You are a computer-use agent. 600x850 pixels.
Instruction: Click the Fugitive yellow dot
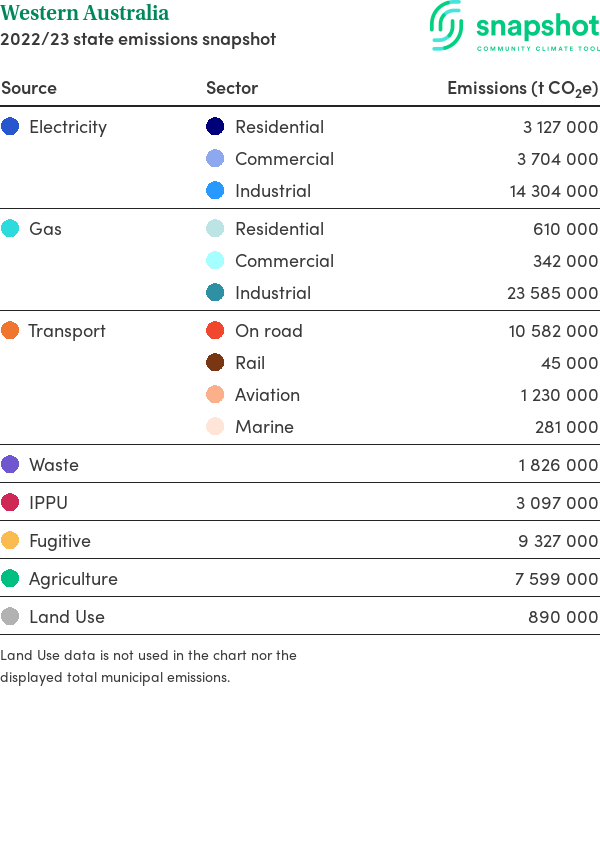pyautogui.click(x=10, y=540)
